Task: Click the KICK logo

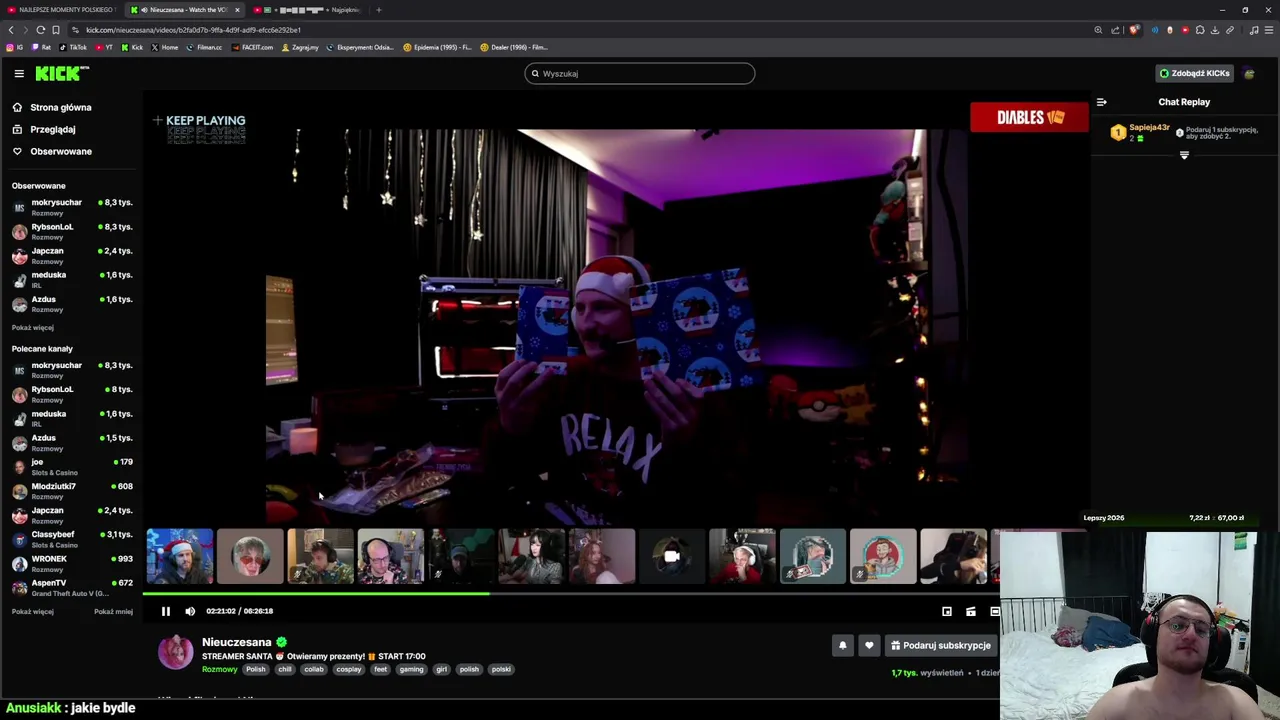Action: [62, 73]
